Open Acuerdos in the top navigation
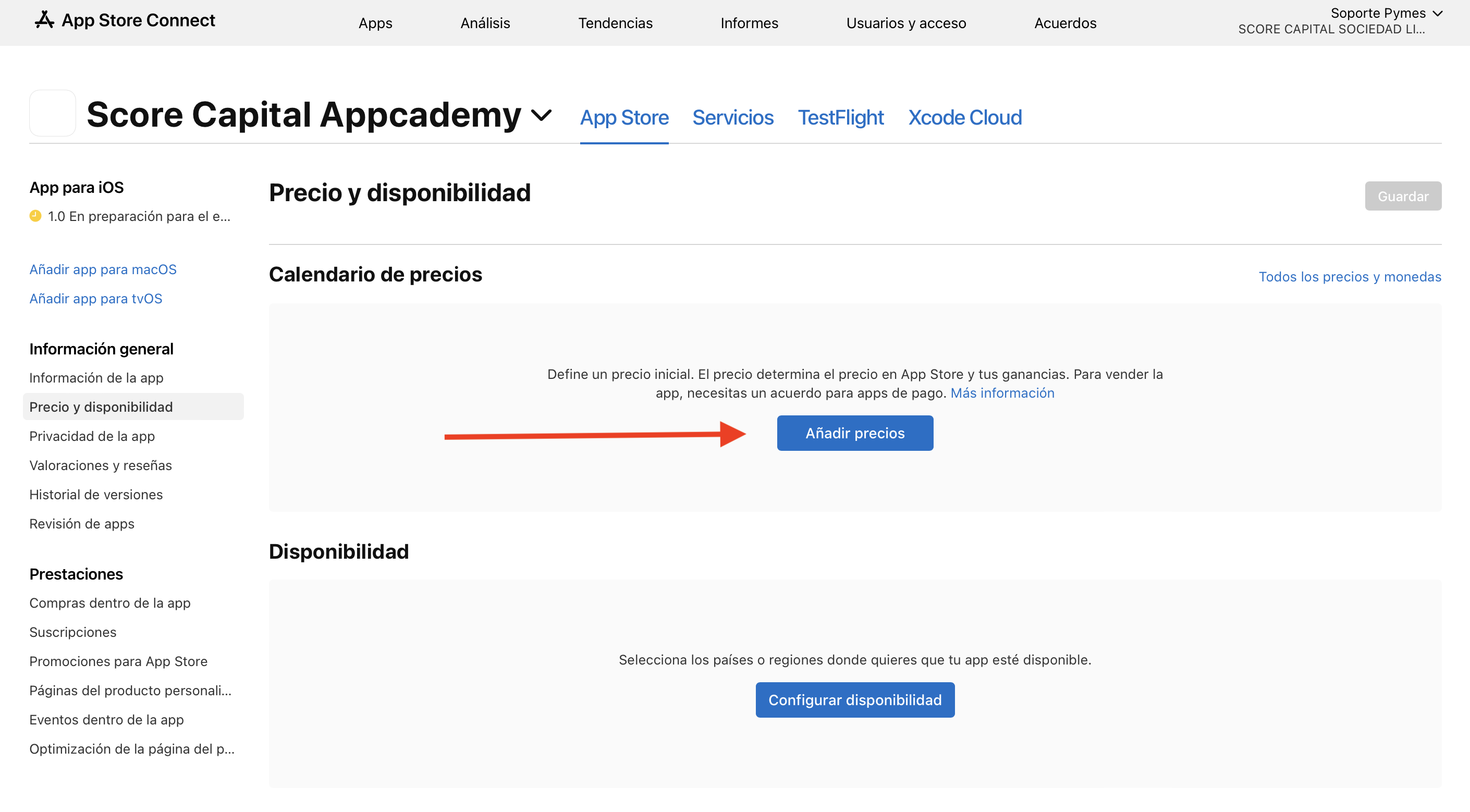This screenshot has height=812, width=1470. coord(1065,23)
